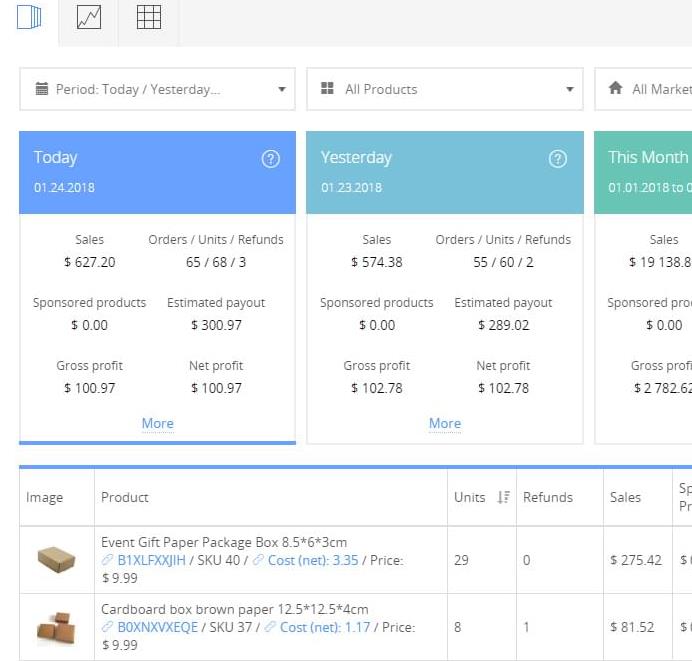Open the table grid view tab
This screenshot has height=661, width=692.
149,18
